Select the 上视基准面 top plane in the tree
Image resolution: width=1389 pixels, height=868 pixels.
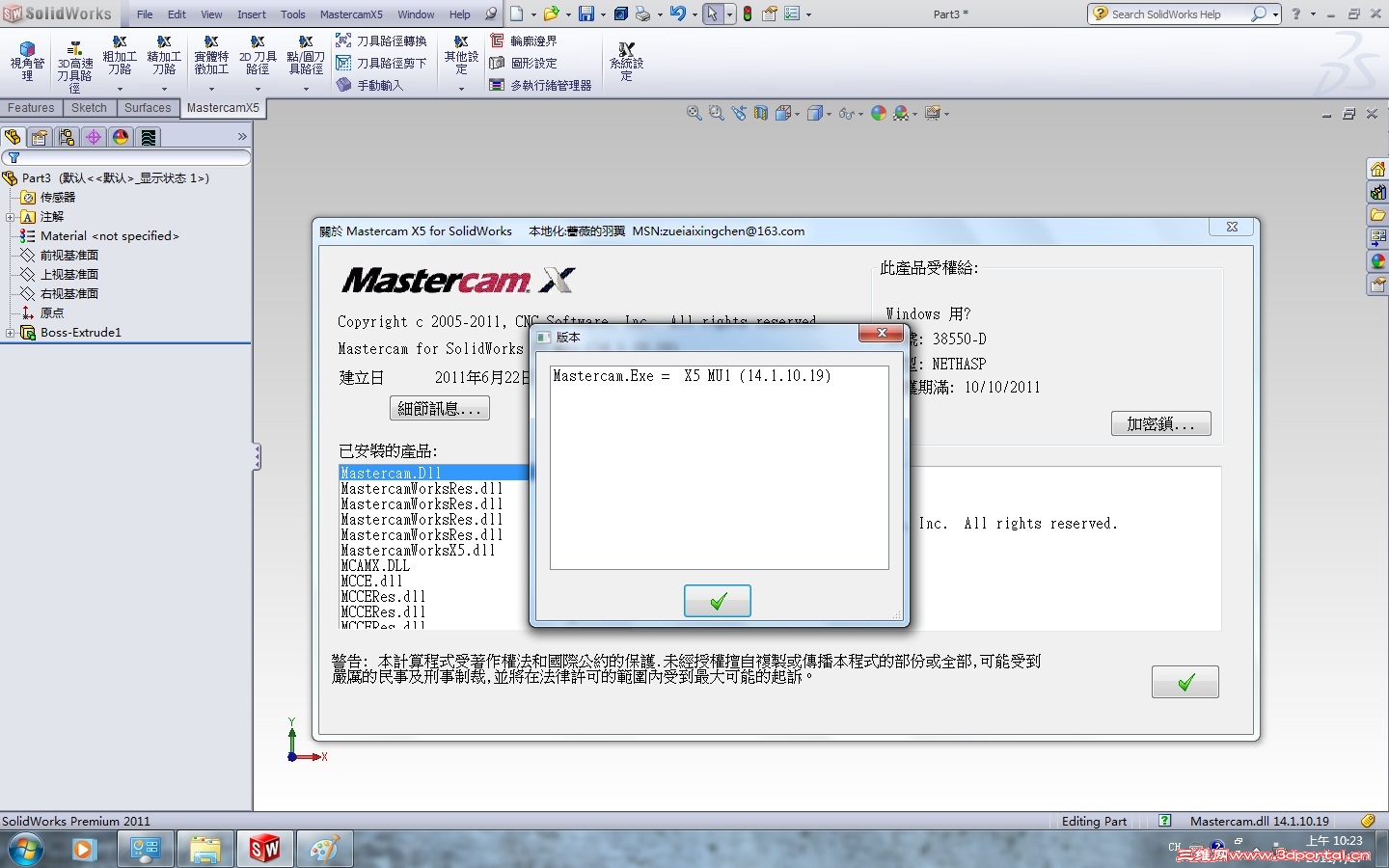pyautogui.click(x=69, y=275)
